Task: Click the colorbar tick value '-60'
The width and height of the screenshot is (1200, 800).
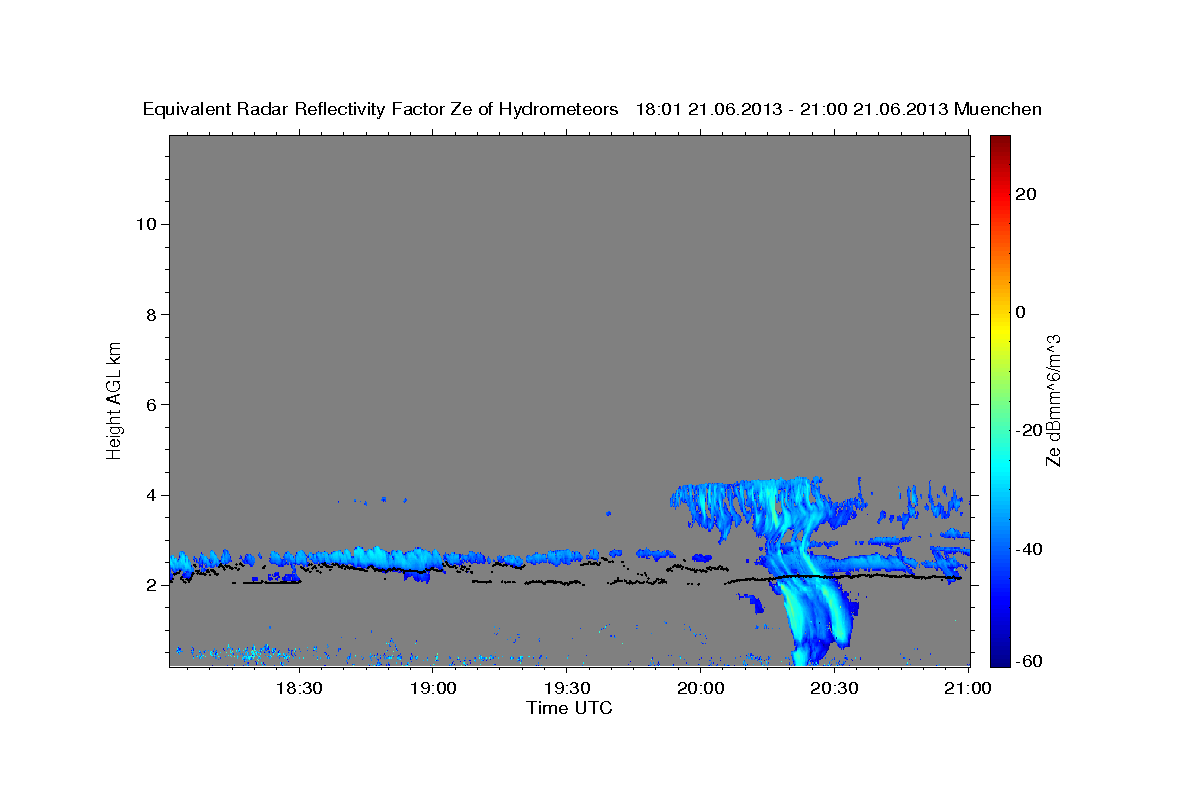Action: coord(1028,661)
